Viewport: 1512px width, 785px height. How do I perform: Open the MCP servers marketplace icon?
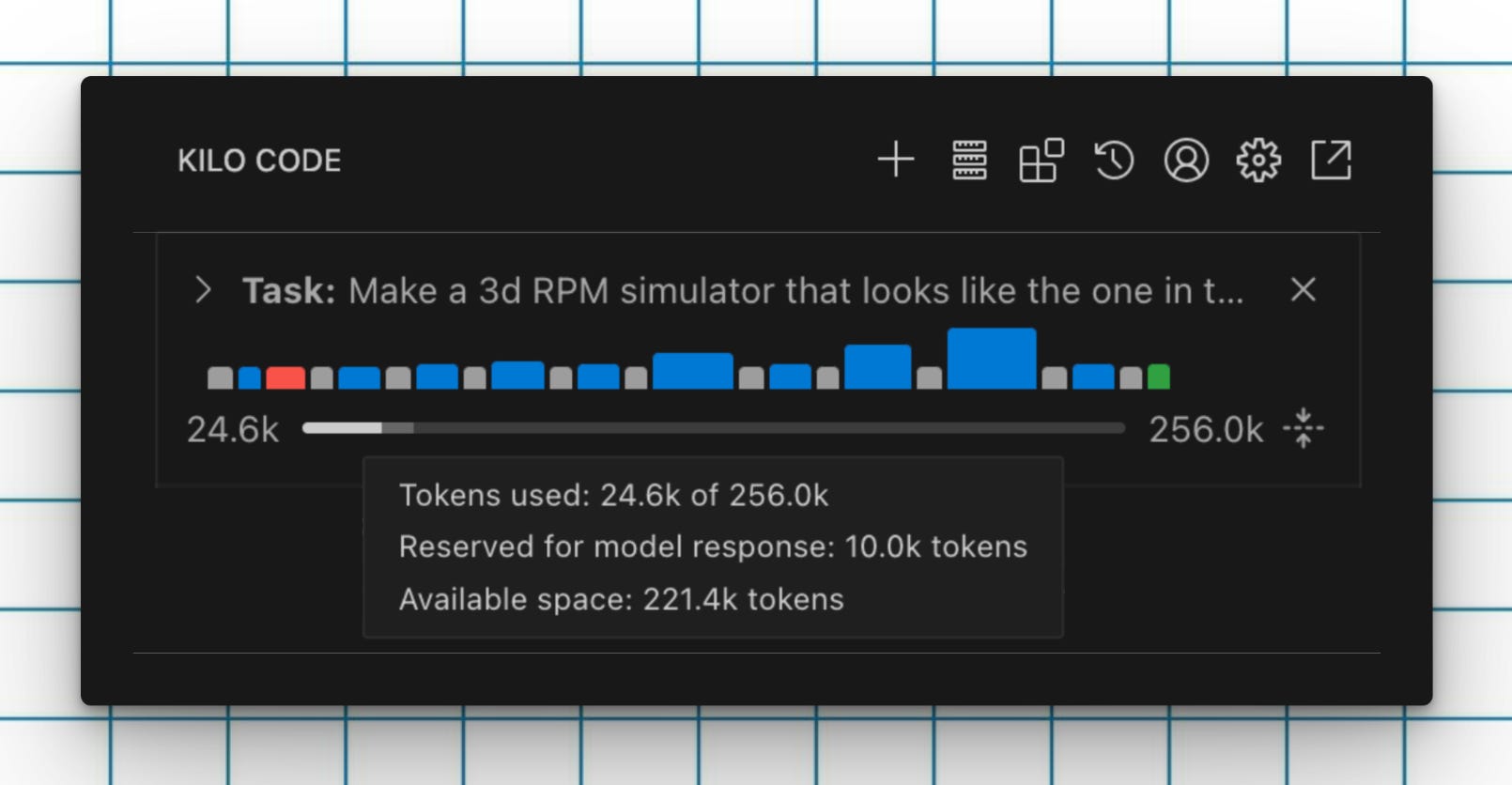(1041, 160)
